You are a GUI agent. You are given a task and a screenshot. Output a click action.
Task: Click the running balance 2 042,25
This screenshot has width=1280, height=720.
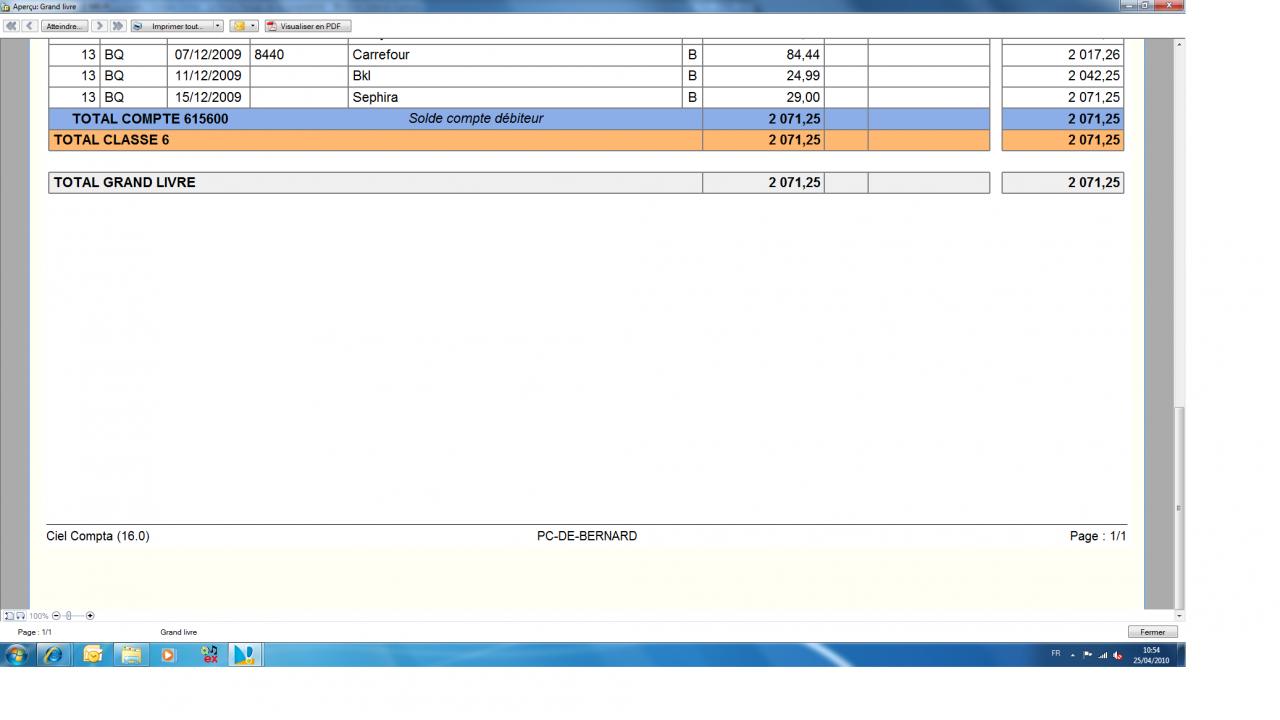1094,76
